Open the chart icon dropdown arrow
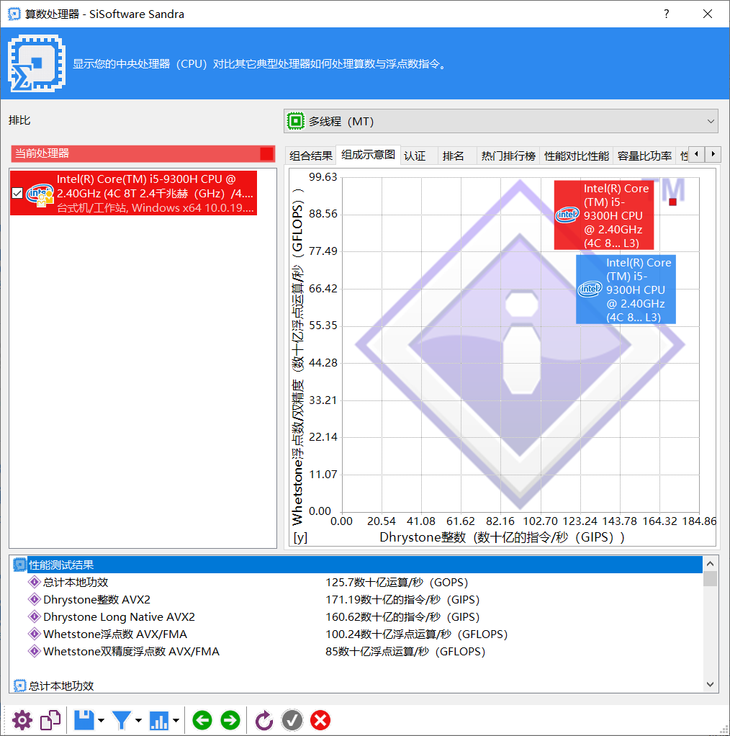The height and width of the screenshot is (736, 730). click(176, 721)
